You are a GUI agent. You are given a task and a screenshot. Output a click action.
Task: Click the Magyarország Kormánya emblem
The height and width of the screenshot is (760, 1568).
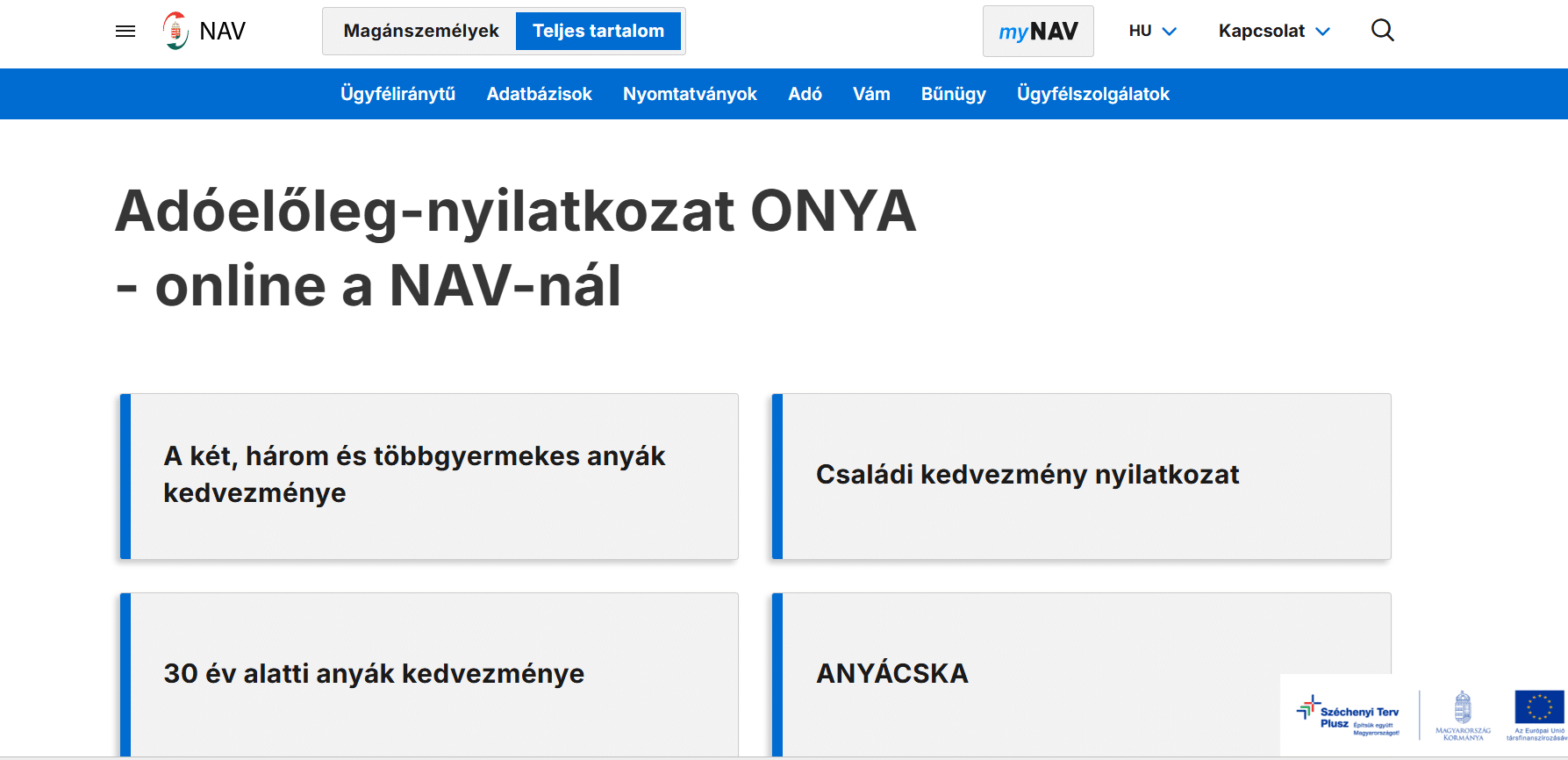(x=1463, y=714)
